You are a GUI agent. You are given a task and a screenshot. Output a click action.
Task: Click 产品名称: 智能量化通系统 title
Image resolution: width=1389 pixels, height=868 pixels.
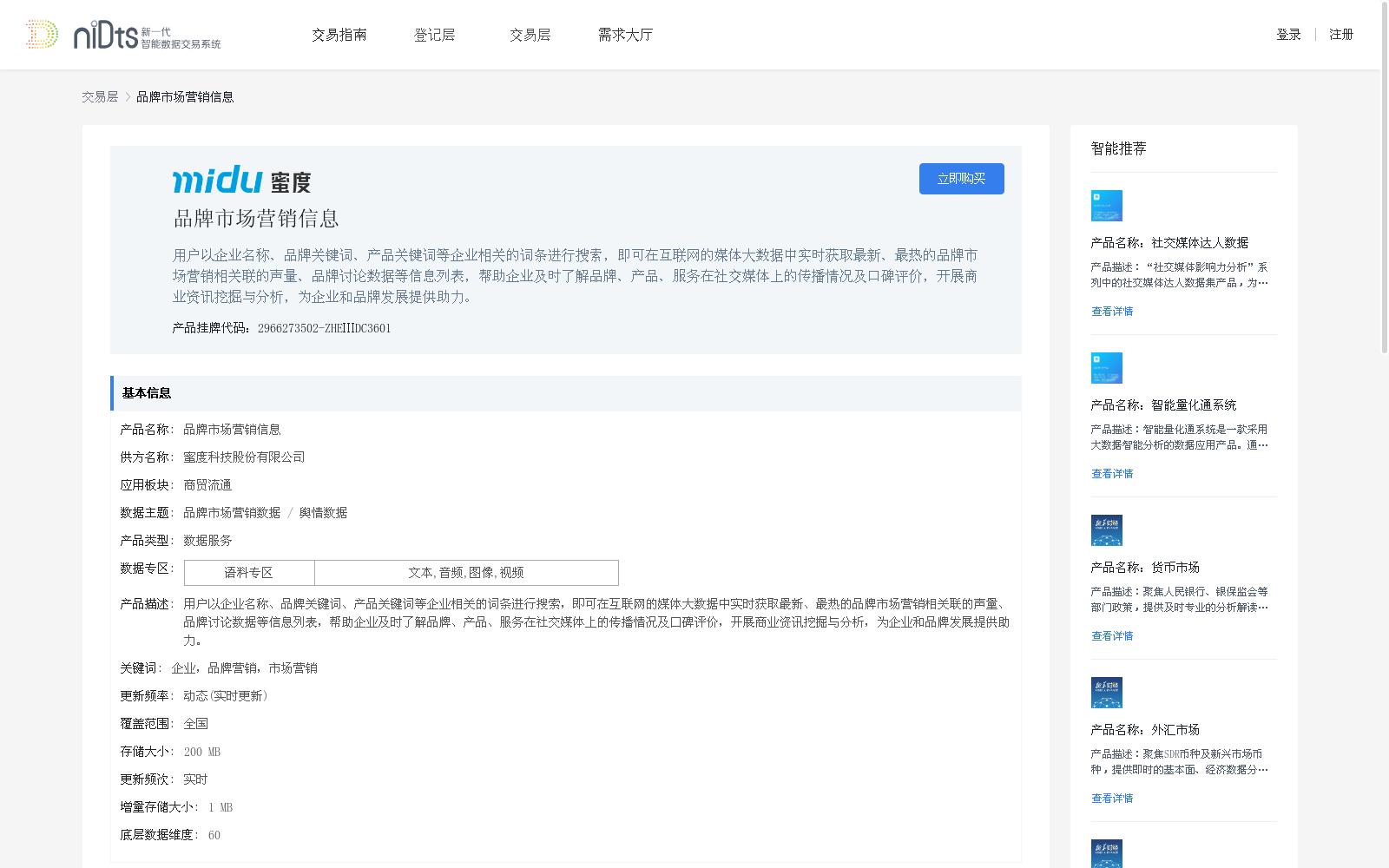point(1163,405)
